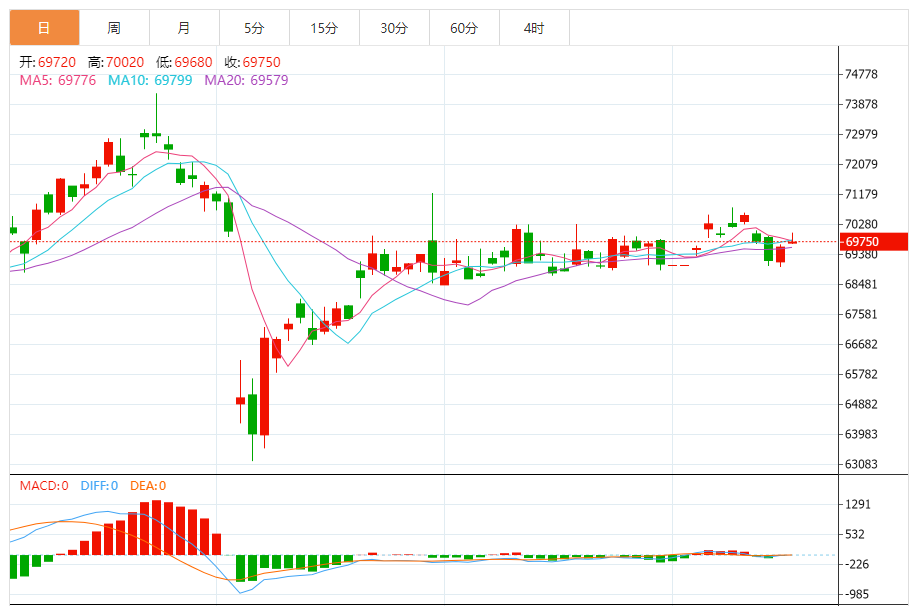The width and height of the screenshot is (915, 606).
Task: Open the 5分 interval tab
Action: tap(254, 27)
